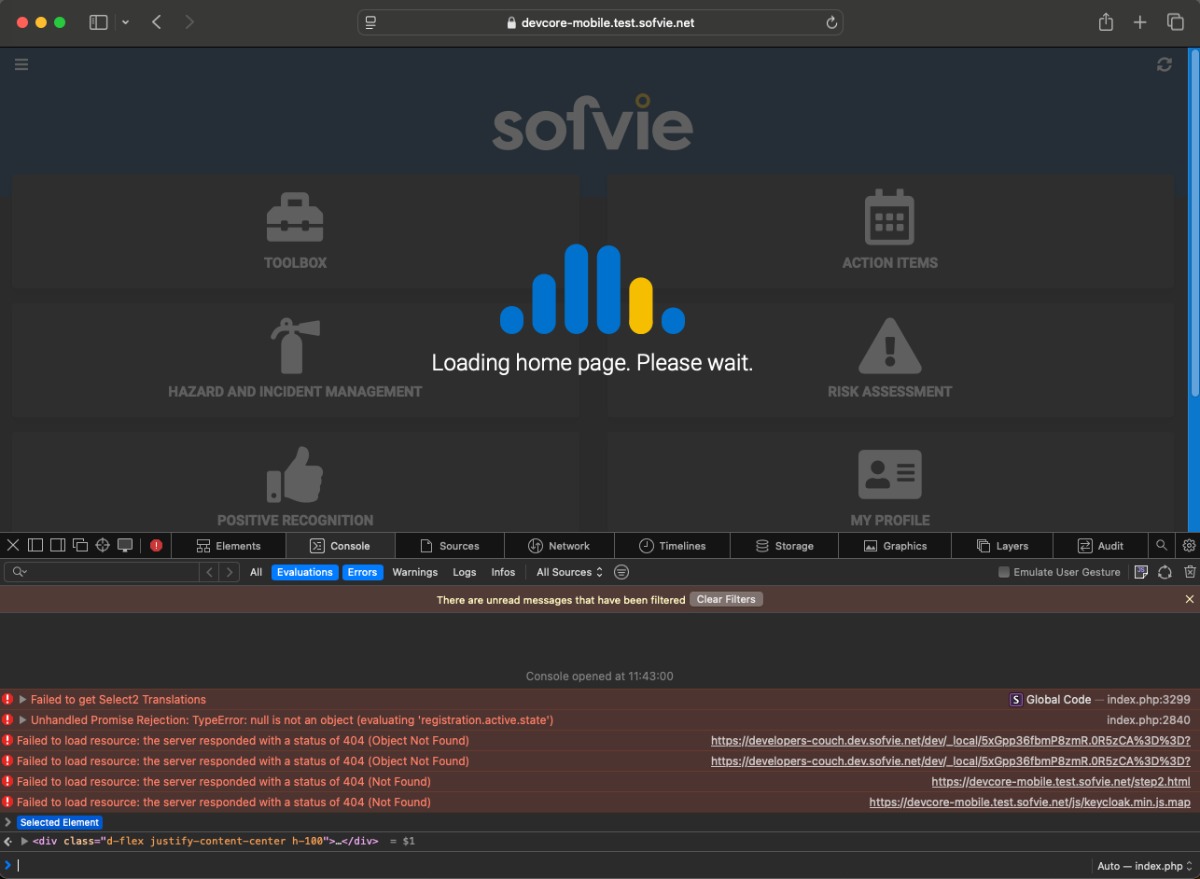
Task: Open the keycloak.min.js.map resource link
Action: [x=1030, y=802]
